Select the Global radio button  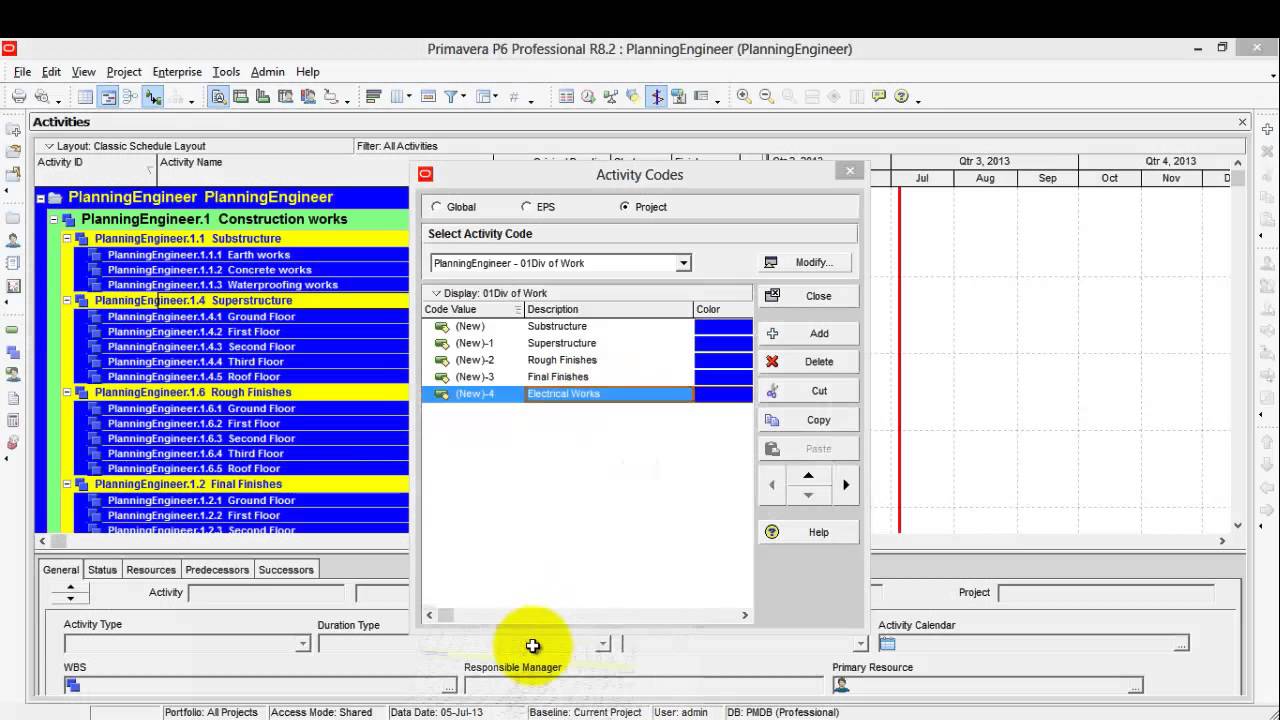(436, 207)
